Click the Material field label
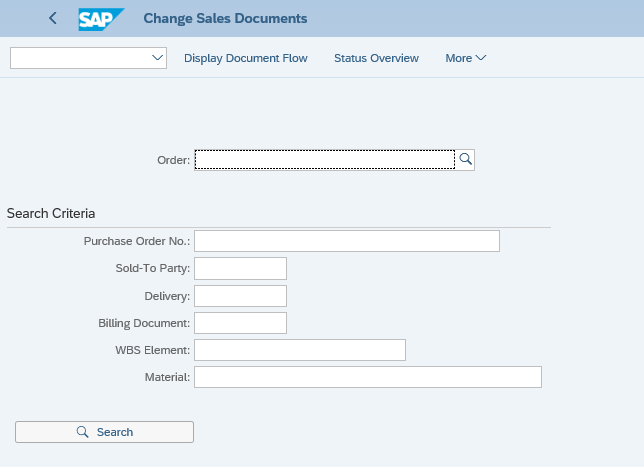The height and width of the screenshot is (467, 644). pyautogui.click(x=167, y=377)
